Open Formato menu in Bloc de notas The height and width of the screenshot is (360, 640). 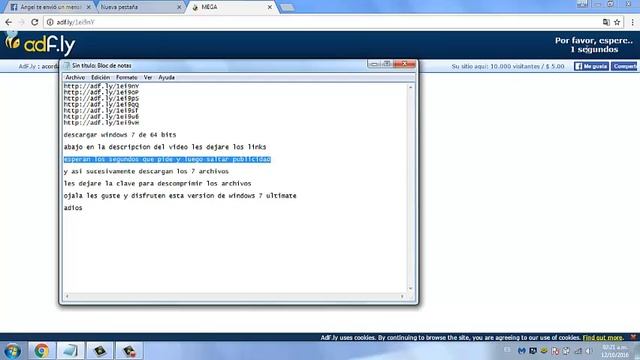pos(127,77)
